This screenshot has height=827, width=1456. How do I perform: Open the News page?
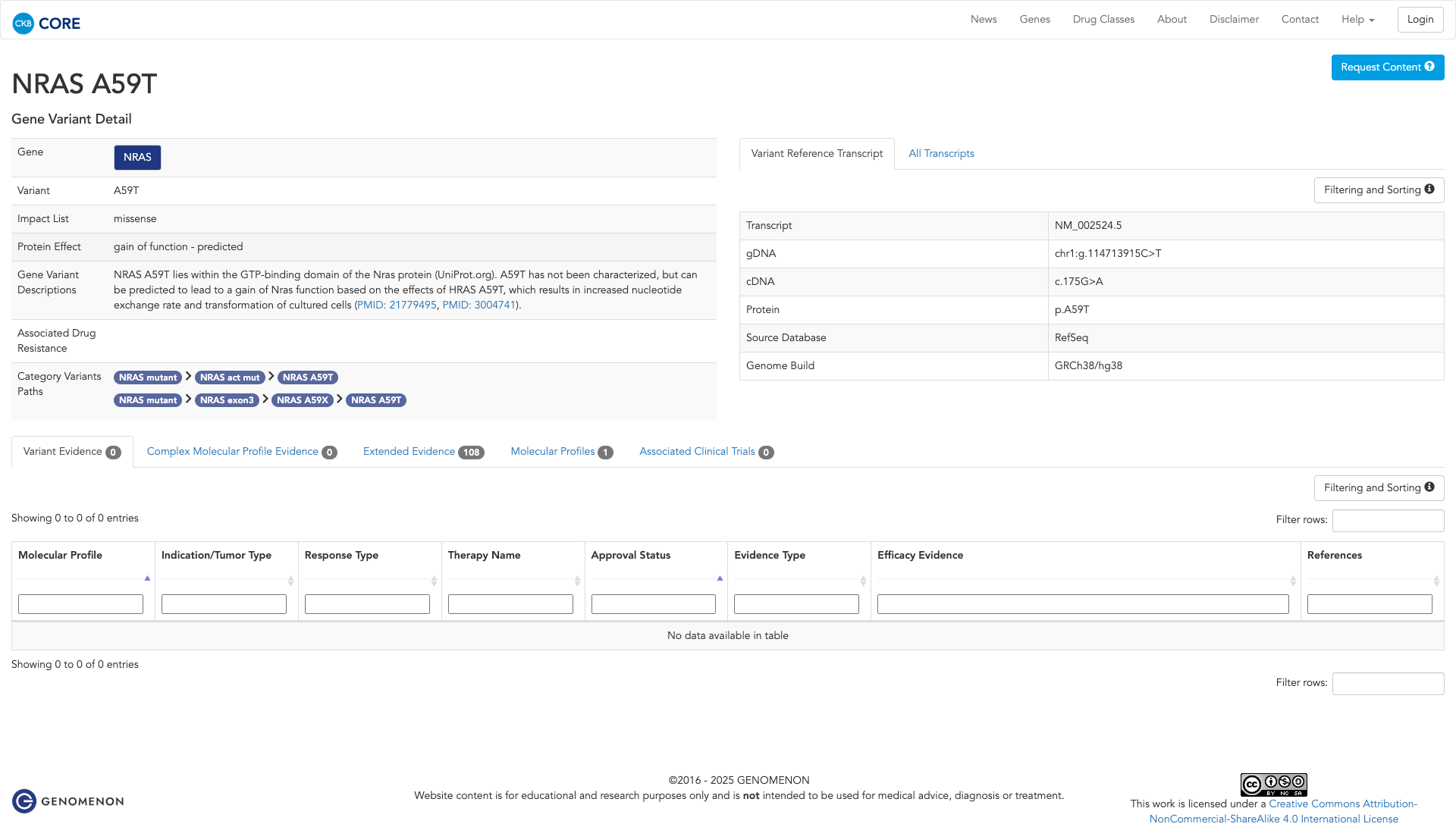tap(984, 20)
